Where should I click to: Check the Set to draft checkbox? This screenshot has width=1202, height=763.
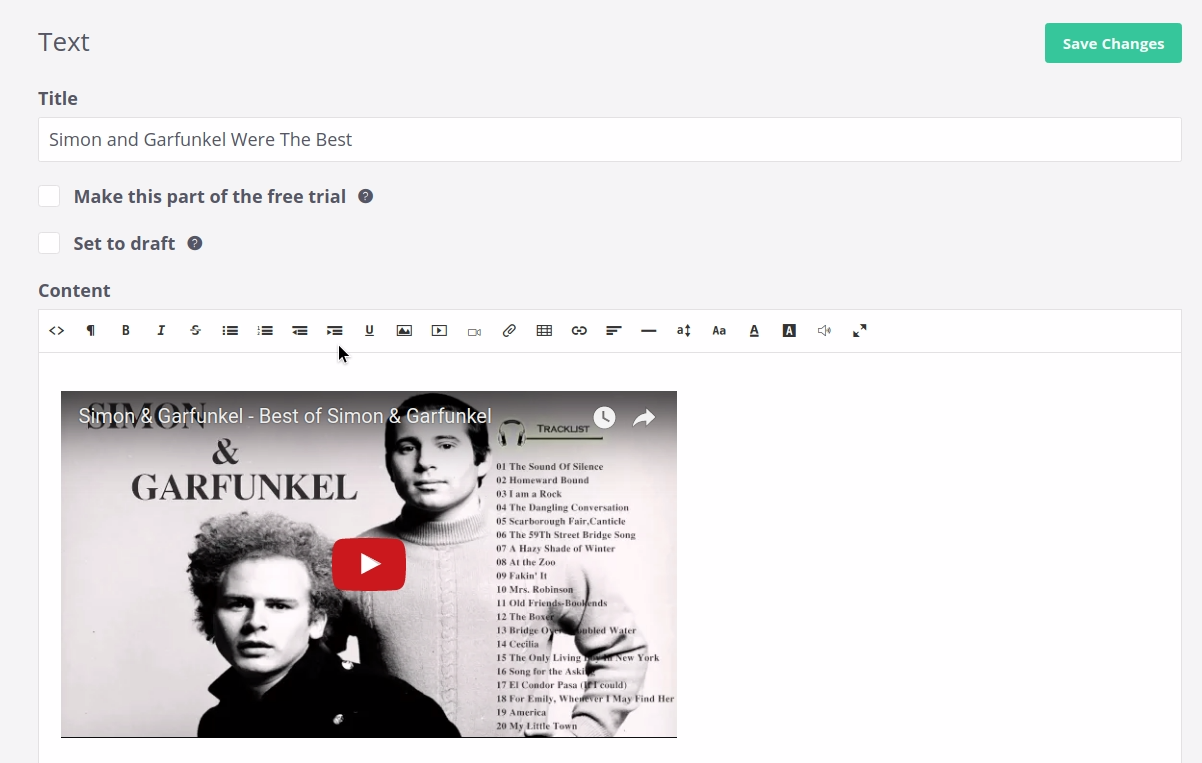tap(49, 243)
